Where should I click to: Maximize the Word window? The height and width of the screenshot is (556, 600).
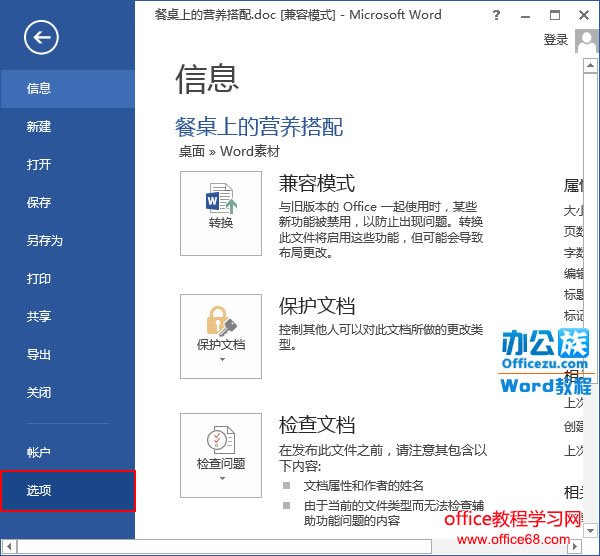(x=555, y=15)
